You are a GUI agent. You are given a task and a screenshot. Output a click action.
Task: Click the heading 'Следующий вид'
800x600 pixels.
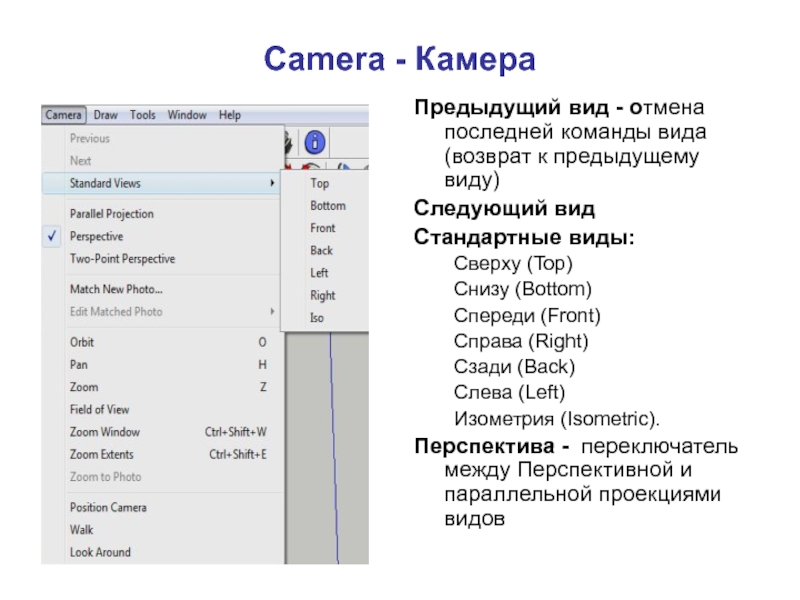[504, 209]
